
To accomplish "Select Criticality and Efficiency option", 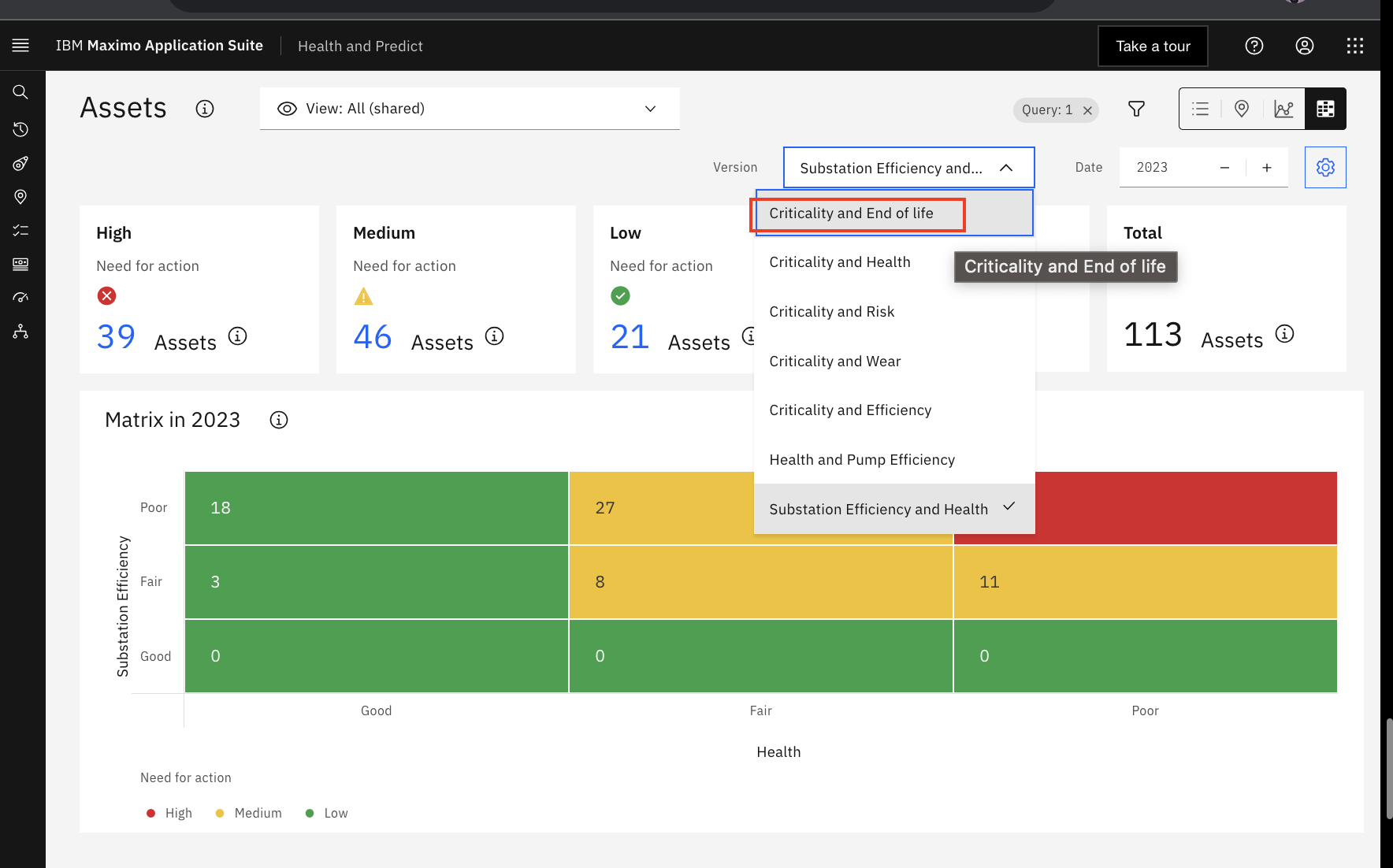I will pyautogui.click(x=893, y=410).
